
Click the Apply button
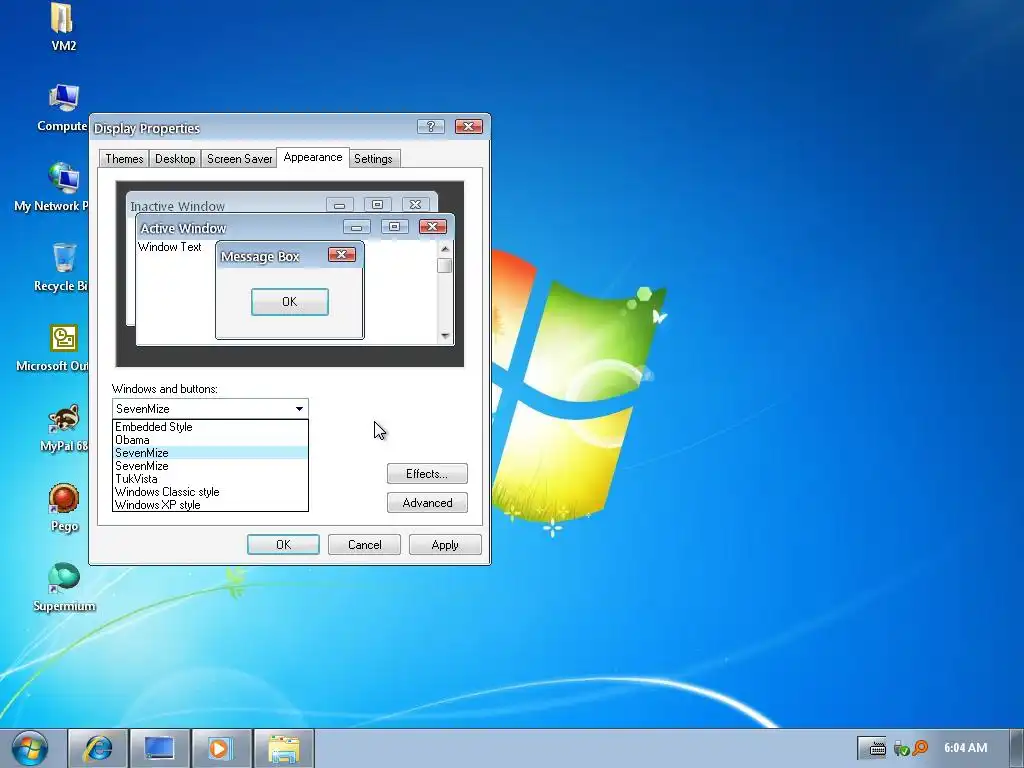tap(445, 545)
